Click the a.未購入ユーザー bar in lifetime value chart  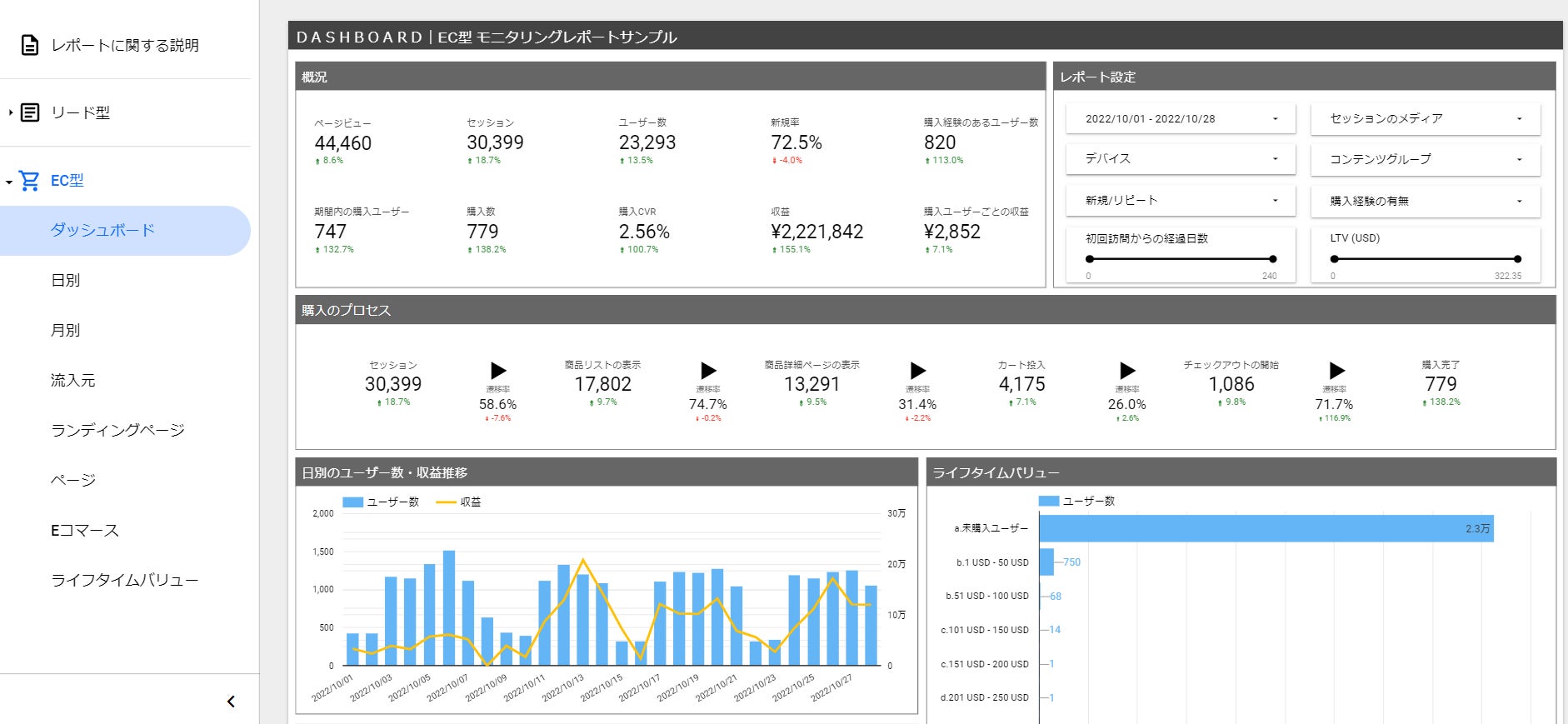1266,528
